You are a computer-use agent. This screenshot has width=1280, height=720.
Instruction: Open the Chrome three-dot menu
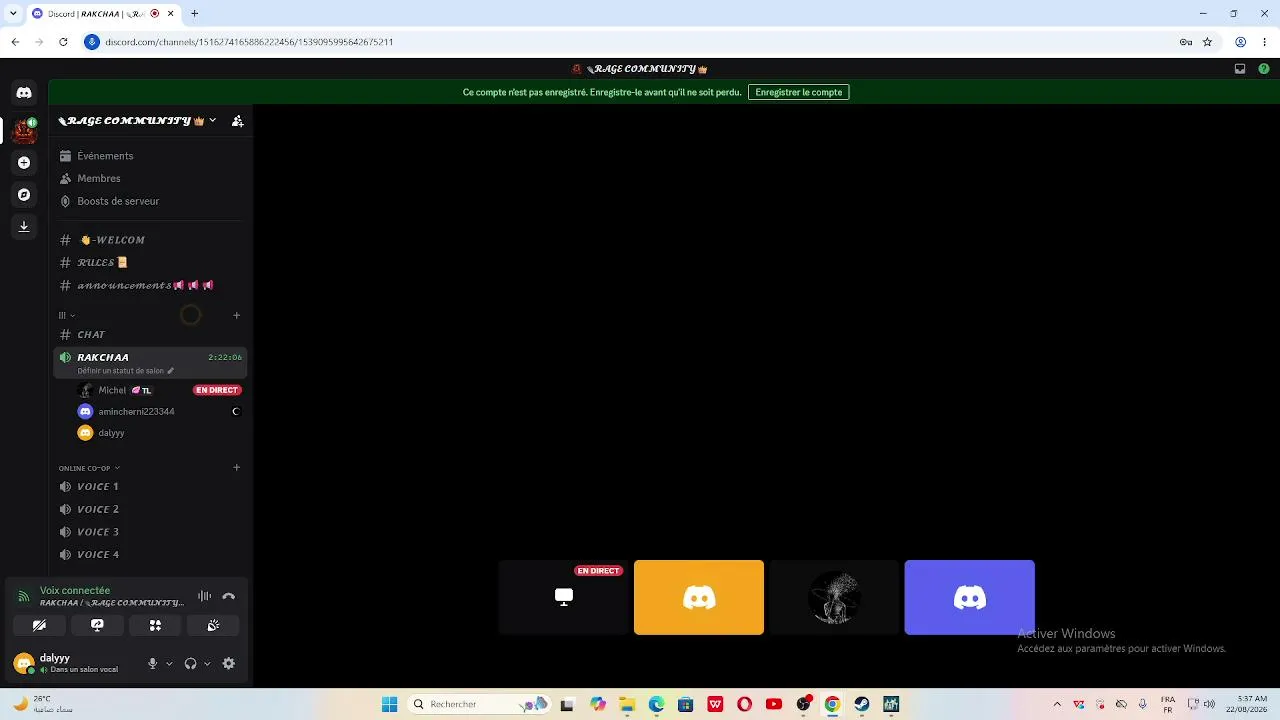coord(1264,42)
